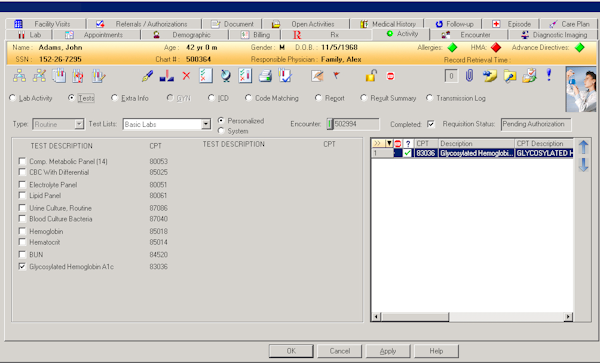600x363 pixels.
Task: Click the open yellow padlock icon
Action: pyautogui.click(x=371, y=75)
